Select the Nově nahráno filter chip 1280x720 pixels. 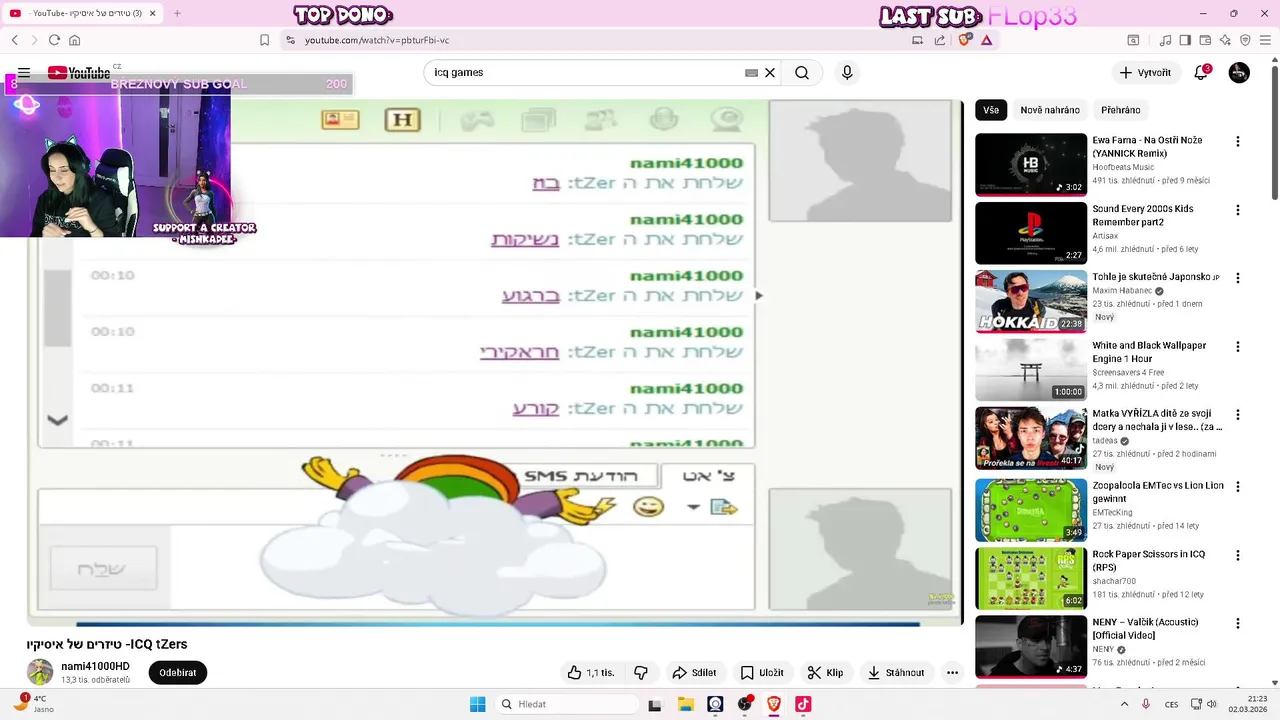coord(1050,110)
